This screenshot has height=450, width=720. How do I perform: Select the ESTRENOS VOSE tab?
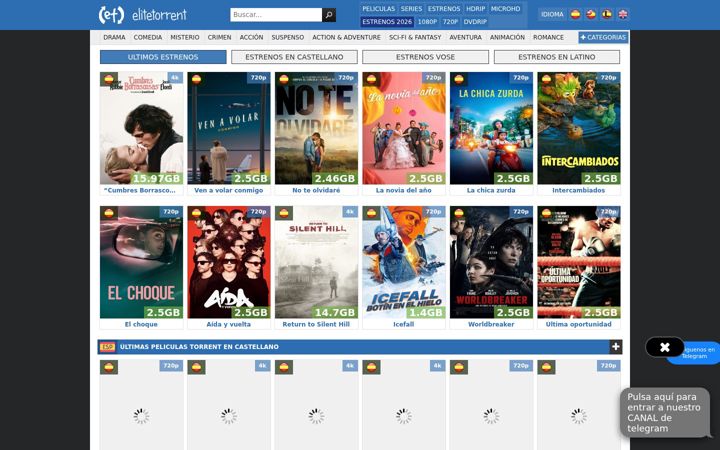425,57
